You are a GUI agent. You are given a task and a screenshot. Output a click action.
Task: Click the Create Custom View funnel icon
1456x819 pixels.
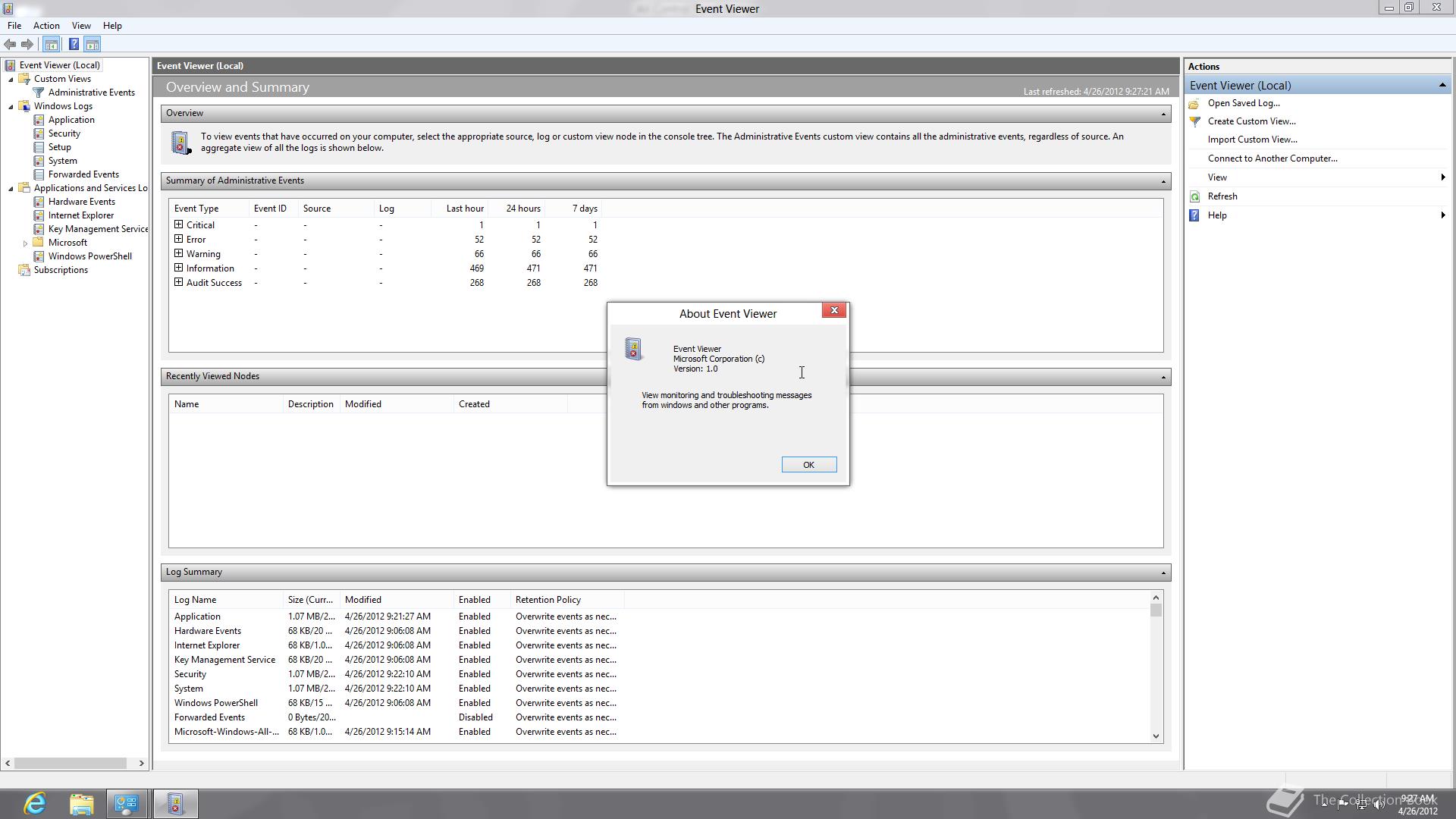(1194, 121)
